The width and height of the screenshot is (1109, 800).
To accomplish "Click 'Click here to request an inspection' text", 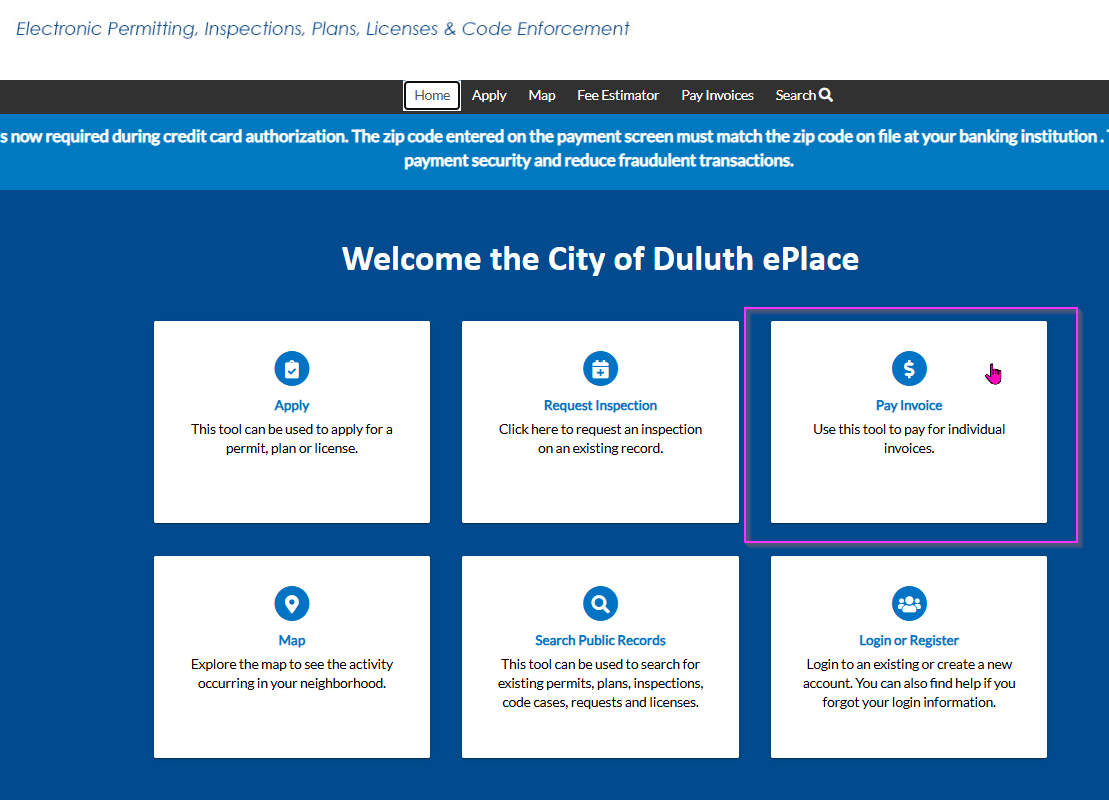I will pyautogui.click(x=600, y=439).
